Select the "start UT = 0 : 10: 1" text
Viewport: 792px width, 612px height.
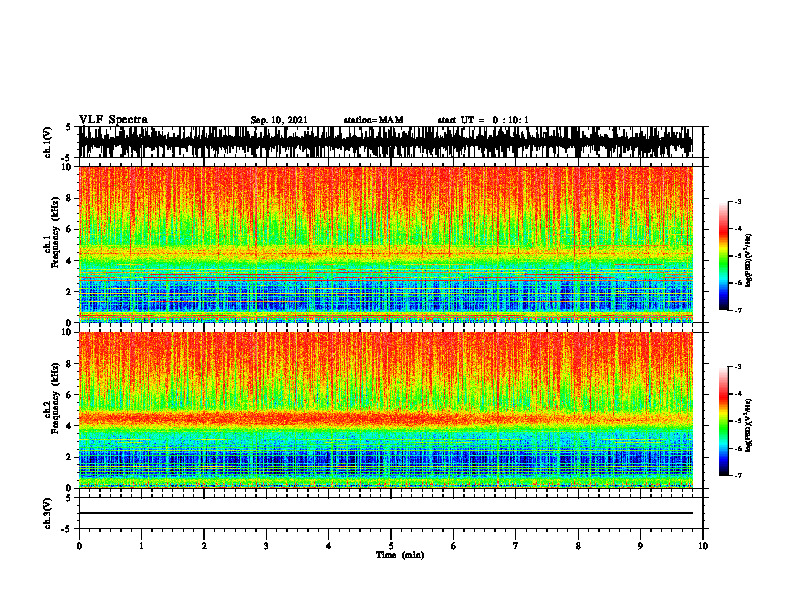(x=483, y=120)
